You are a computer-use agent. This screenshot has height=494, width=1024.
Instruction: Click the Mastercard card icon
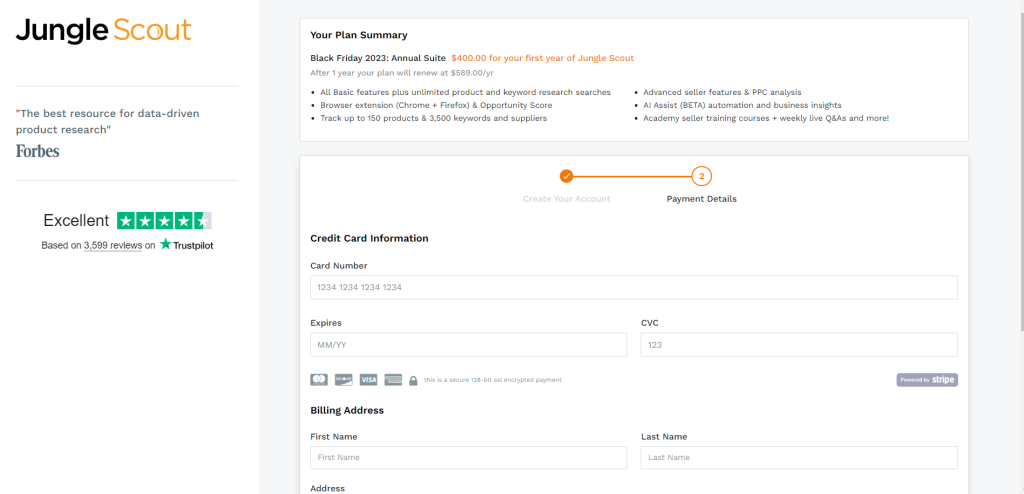pyautogui.click(x=319, y=380)
